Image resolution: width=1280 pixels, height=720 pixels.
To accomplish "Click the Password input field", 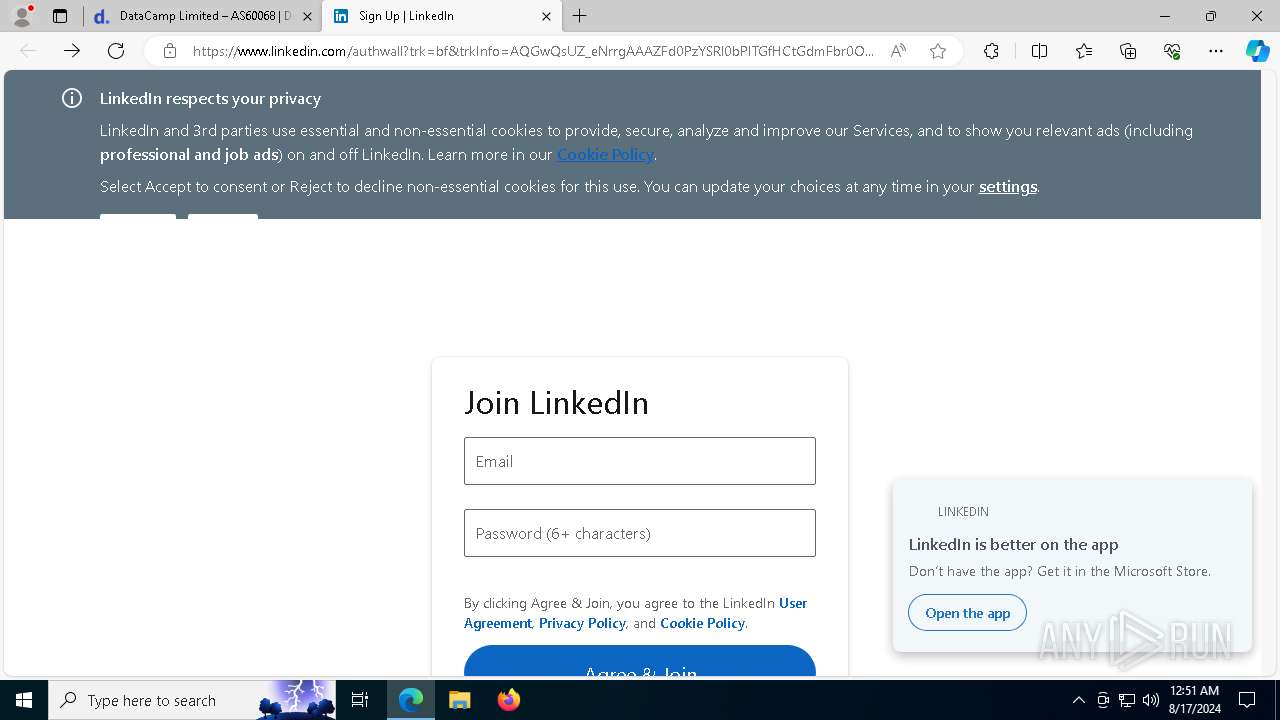I will point(640,533).
